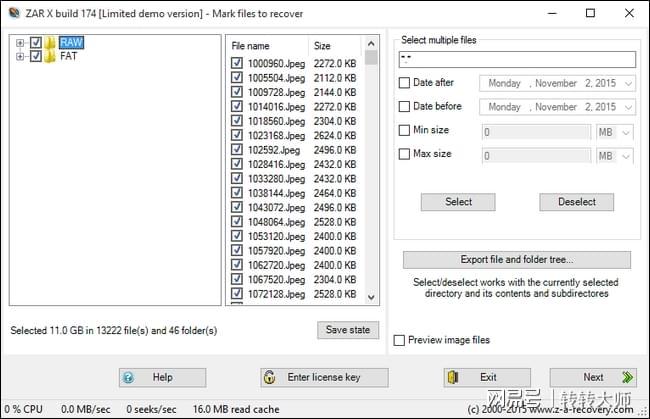
Task: Select file name 1014016.Jpeg
Action: (276, 107)
